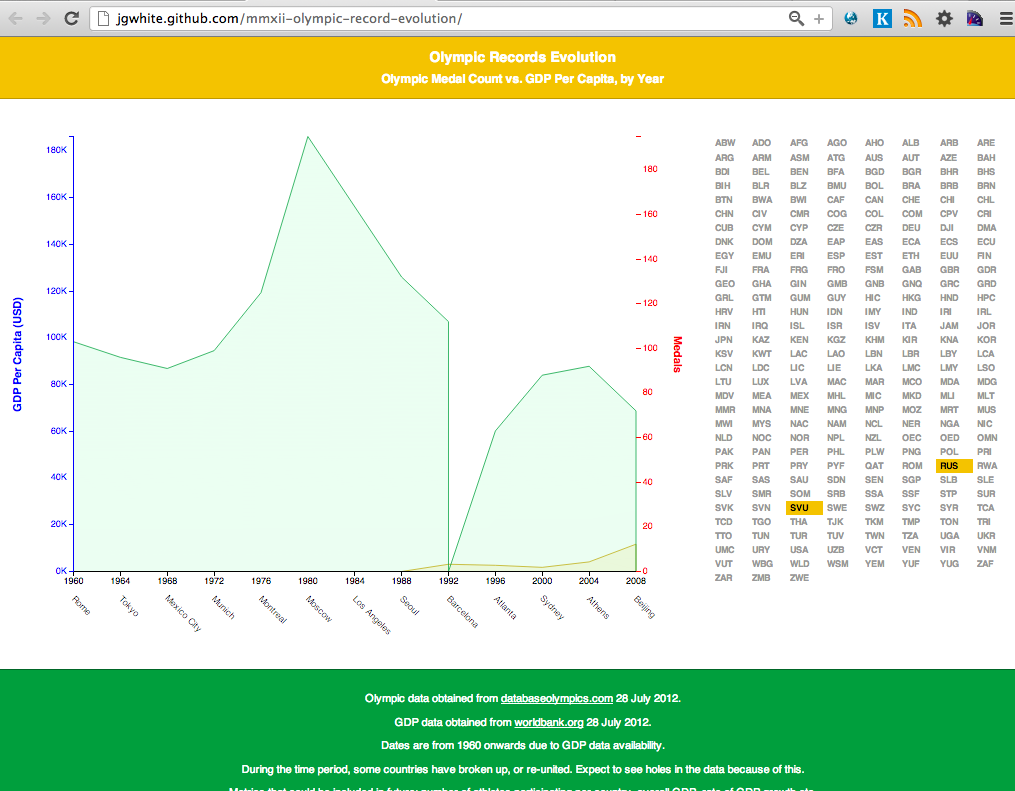Select the GBR country code
Image resolution: width=1015 pixels, height=791 pixels.
click(x=950, y=269)
